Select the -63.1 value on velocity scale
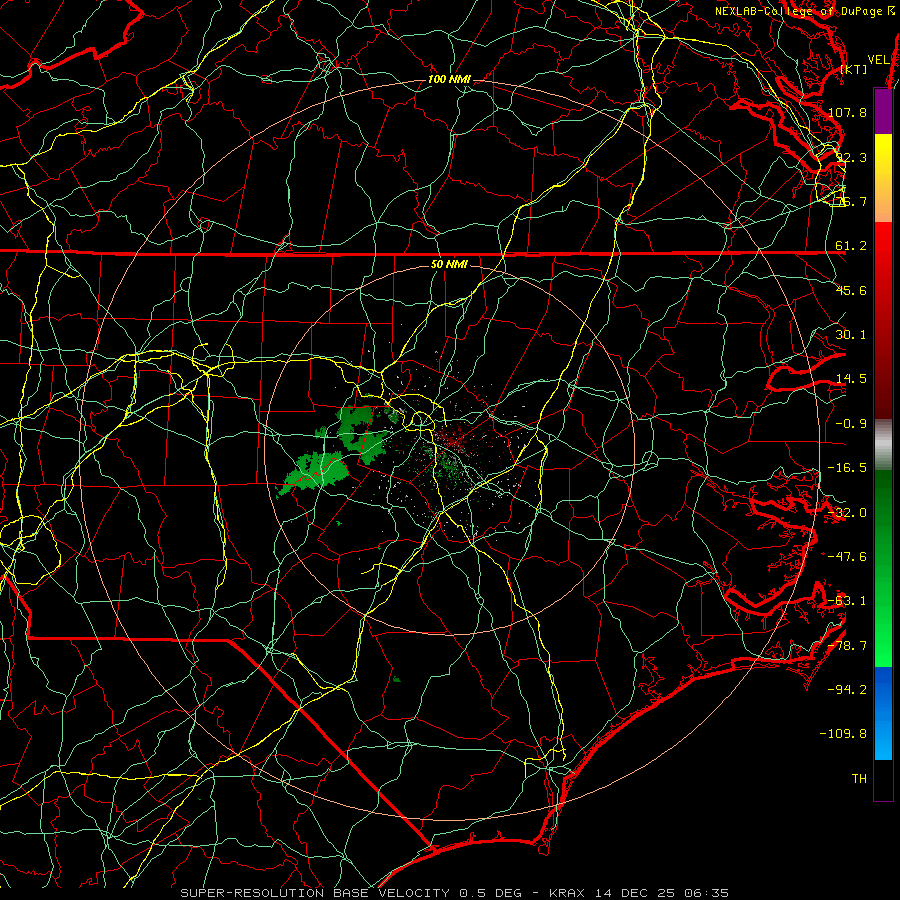Screen dimensions: 900x900 (x=847, y=601)
